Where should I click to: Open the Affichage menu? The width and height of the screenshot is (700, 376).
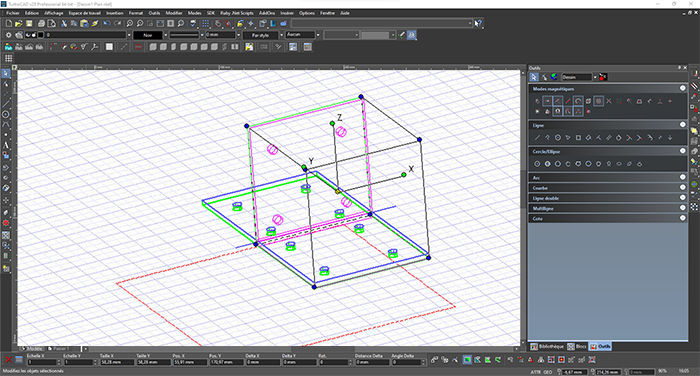tap(53, 13)
